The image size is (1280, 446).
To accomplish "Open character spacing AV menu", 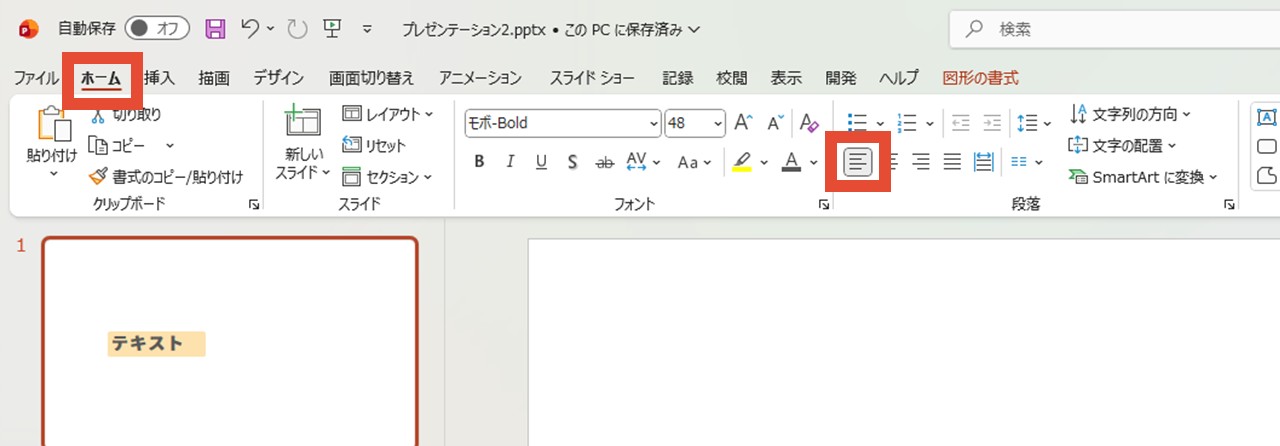I will [x=643, y=162].
